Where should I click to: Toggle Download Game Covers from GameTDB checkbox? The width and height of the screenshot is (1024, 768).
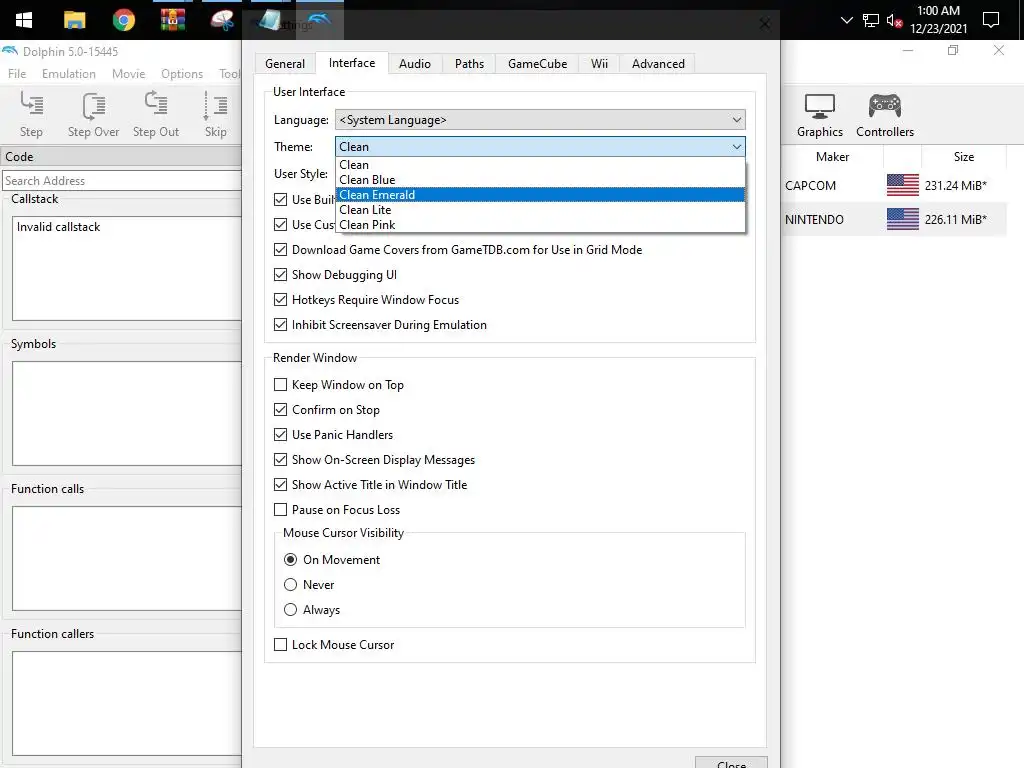(x=280, y=249)
